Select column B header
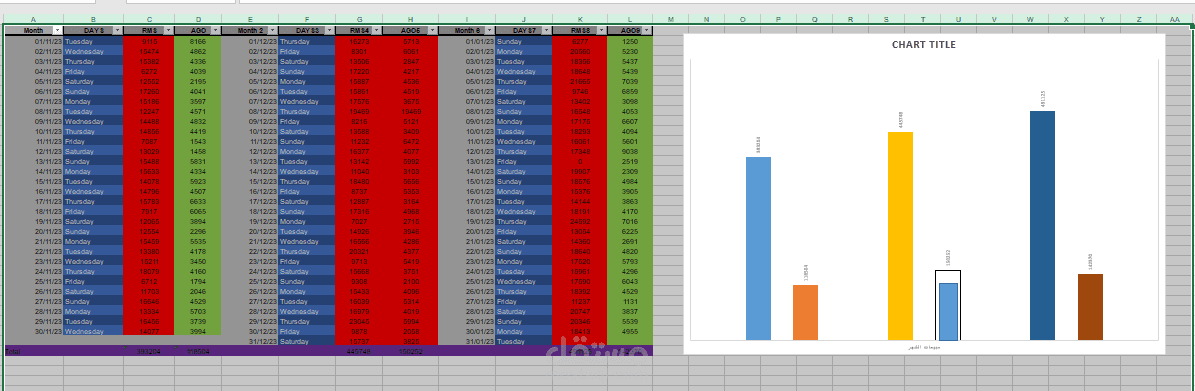1195x391 pixels. (93, 19)
